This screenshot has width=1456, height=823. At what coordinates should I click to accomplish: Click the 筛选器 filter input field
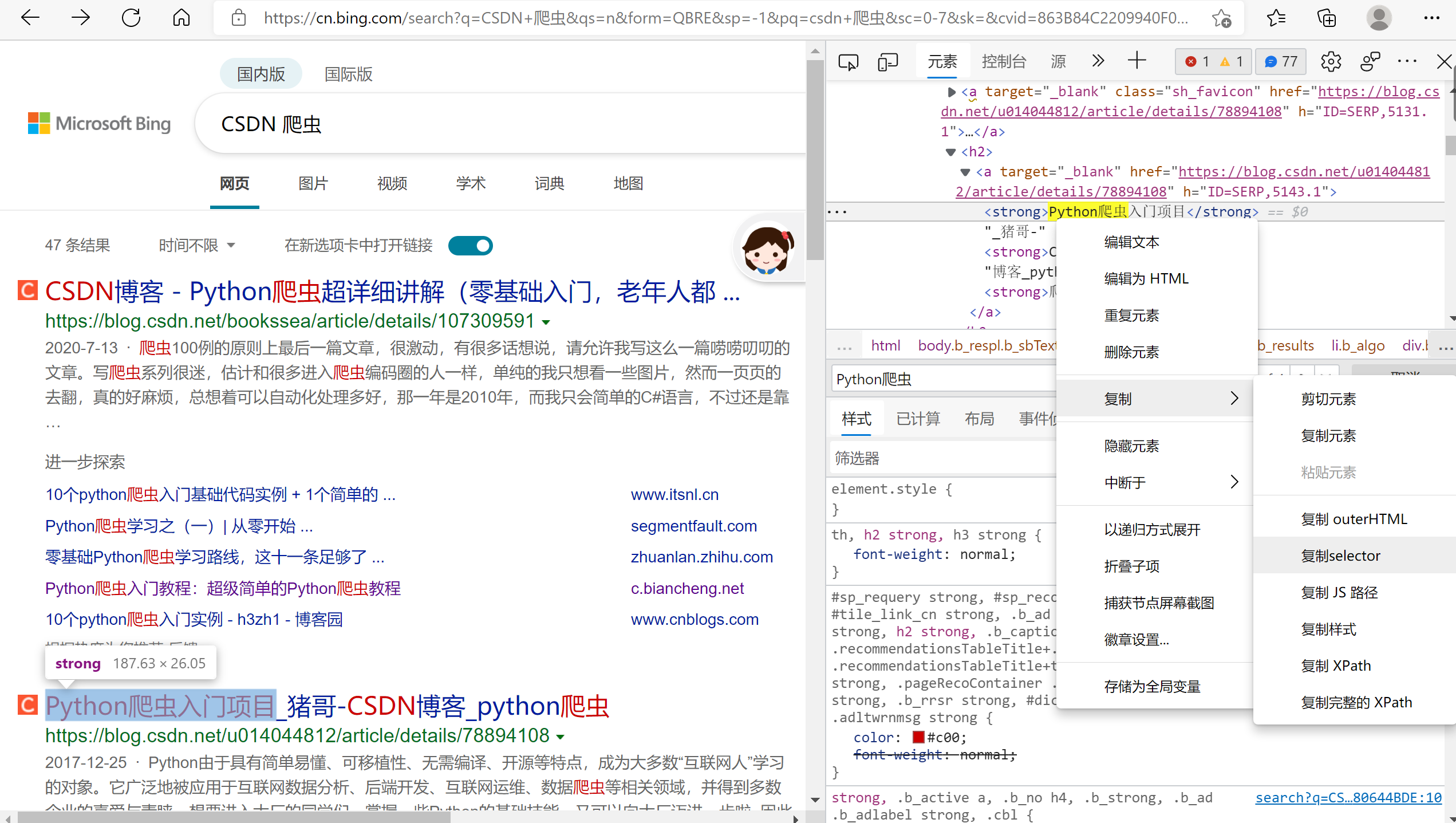(x=939, y=457)
